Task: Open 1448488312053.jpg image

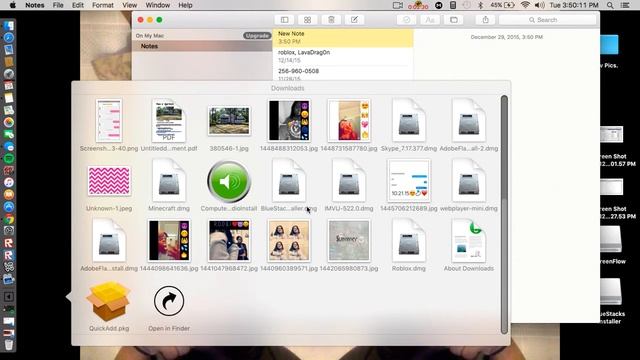Action: pyautogui.click(x=289, y=125)
